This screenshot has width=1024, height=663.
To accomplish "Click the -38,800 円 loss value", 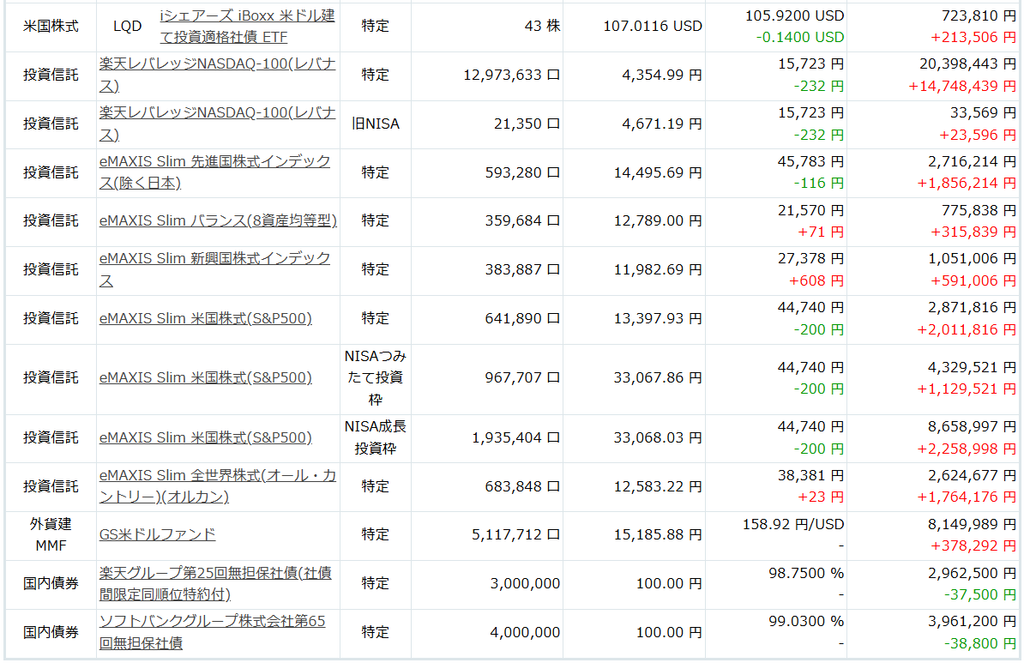I will (x=980, y=643).
